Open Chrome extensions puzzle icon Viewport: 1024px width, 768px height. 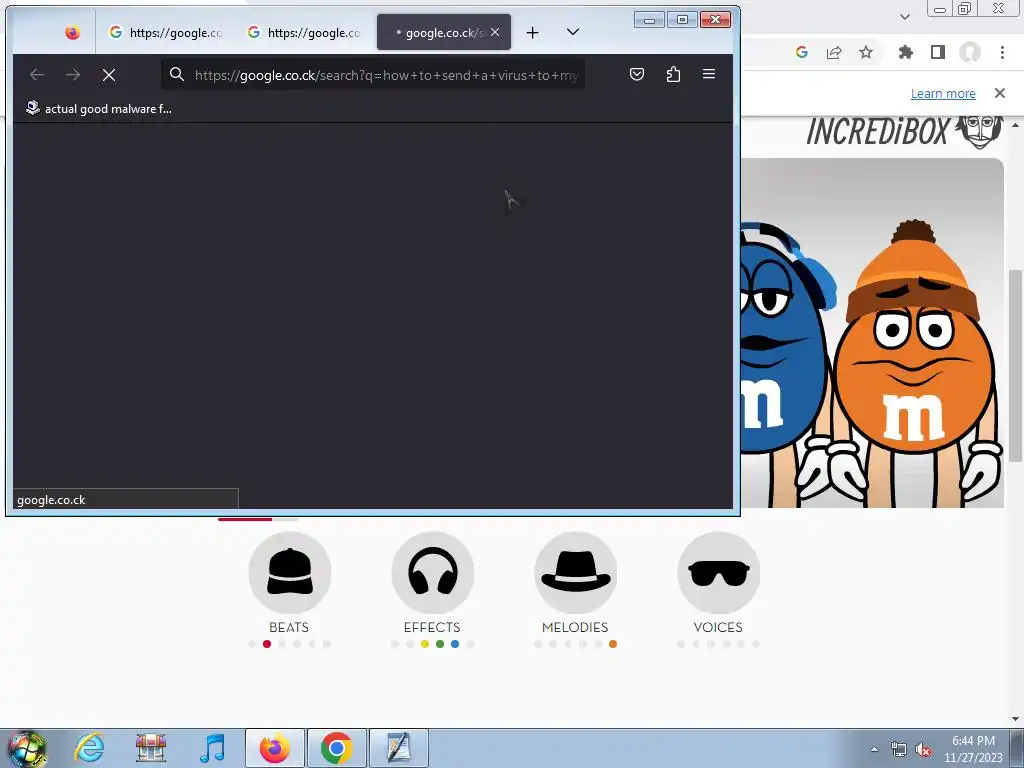coord(906,52)
